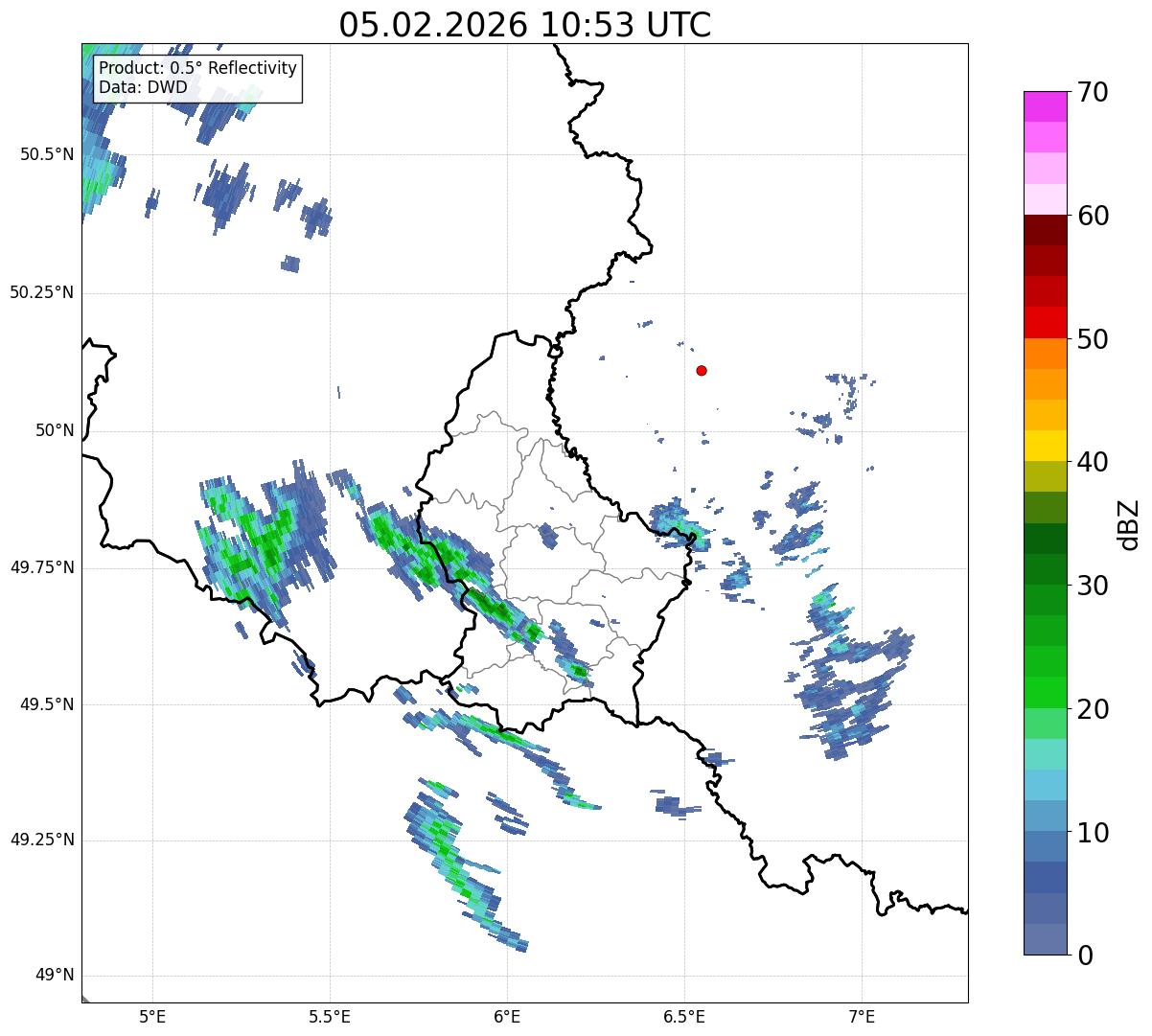
Task: Click the colorbar tick label 30
Action: click(1093, 586)
